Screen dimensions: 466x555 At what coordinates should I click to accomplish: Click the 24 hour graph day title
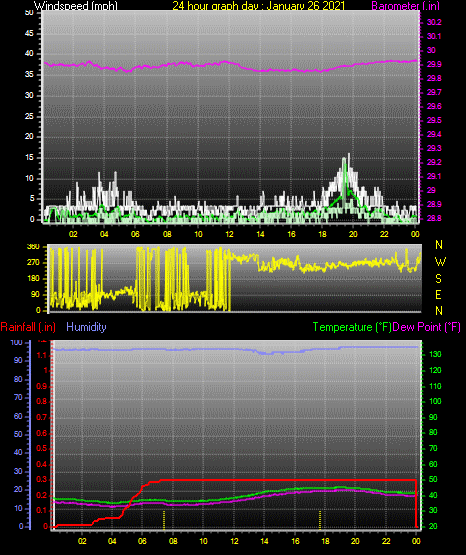258,5
